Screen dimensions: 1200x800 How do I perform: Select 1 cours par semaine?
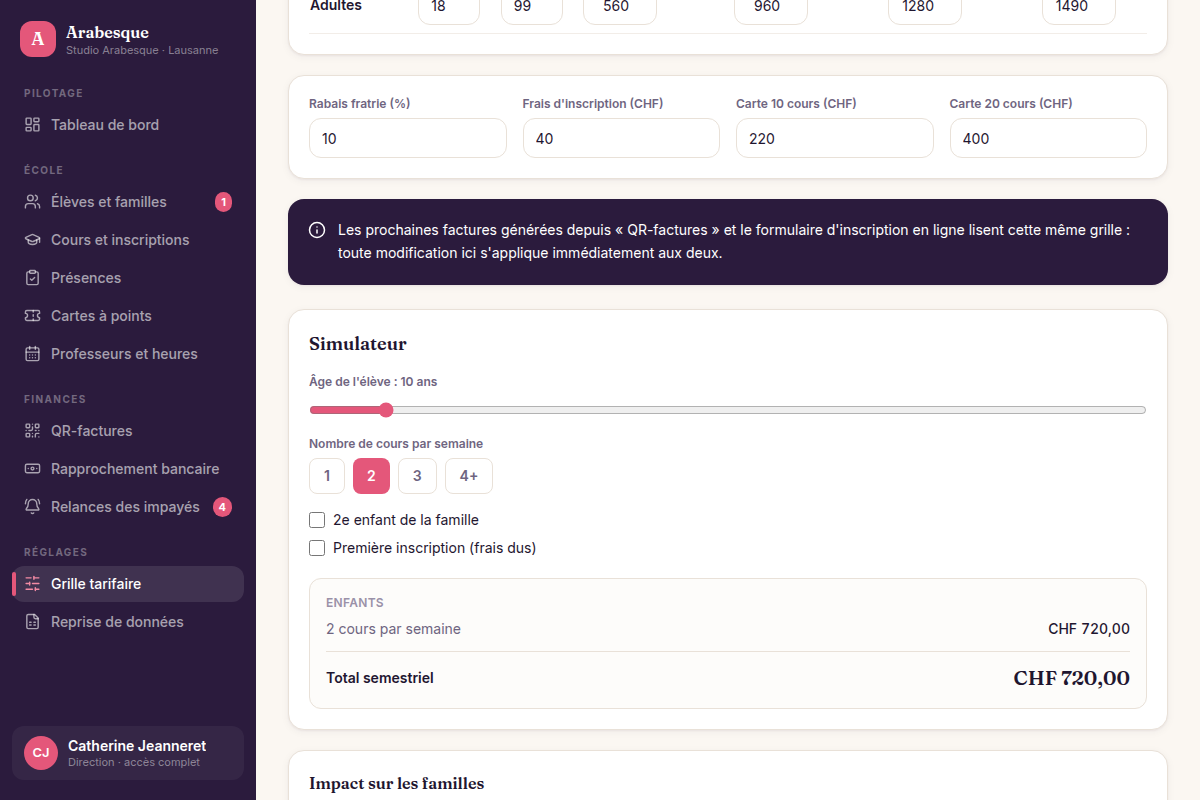(x=327, y=476)
